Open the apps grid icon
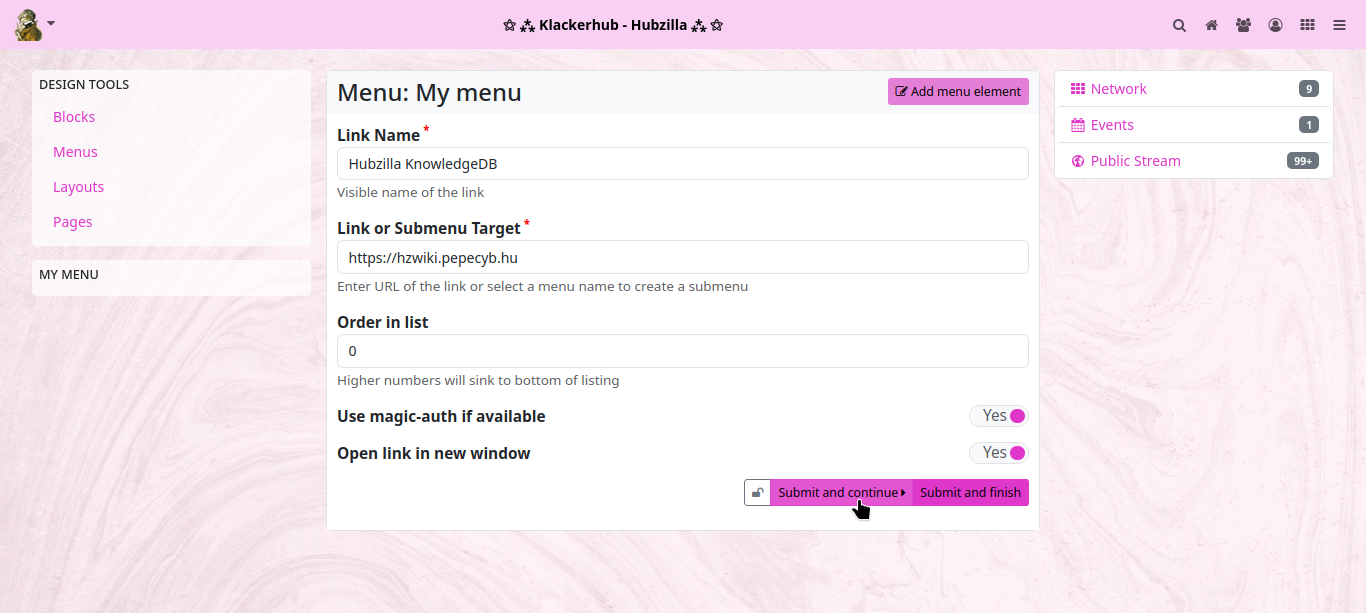 [x=1307, y=25]
